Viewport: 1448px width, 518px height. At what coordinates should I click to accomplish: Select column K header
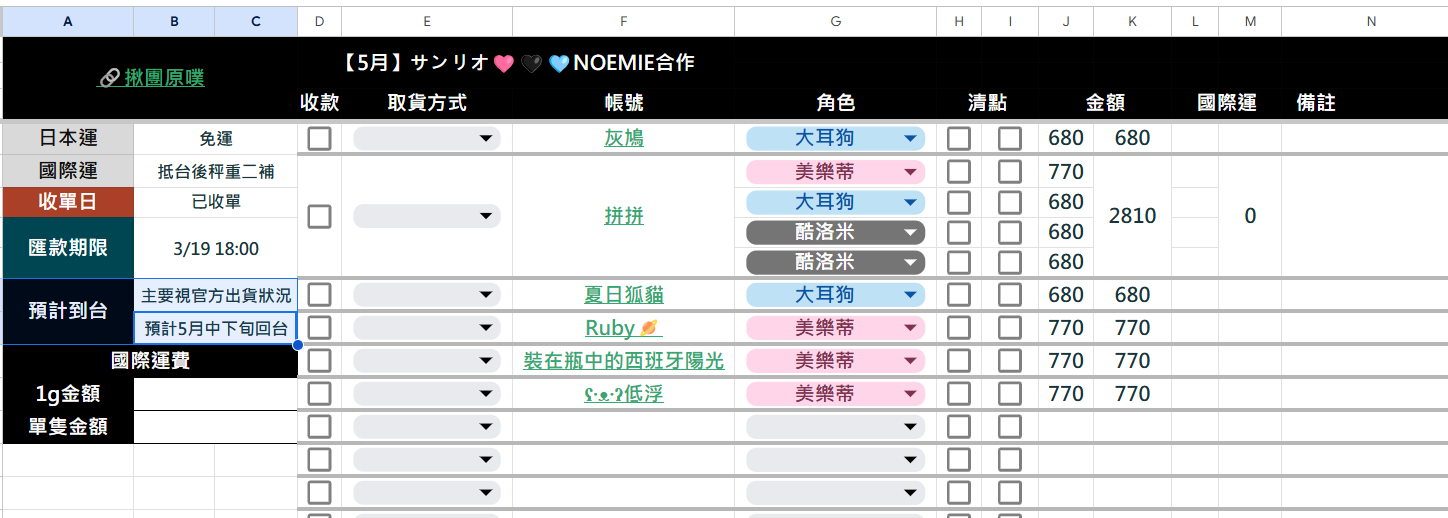click(1132, 21)
